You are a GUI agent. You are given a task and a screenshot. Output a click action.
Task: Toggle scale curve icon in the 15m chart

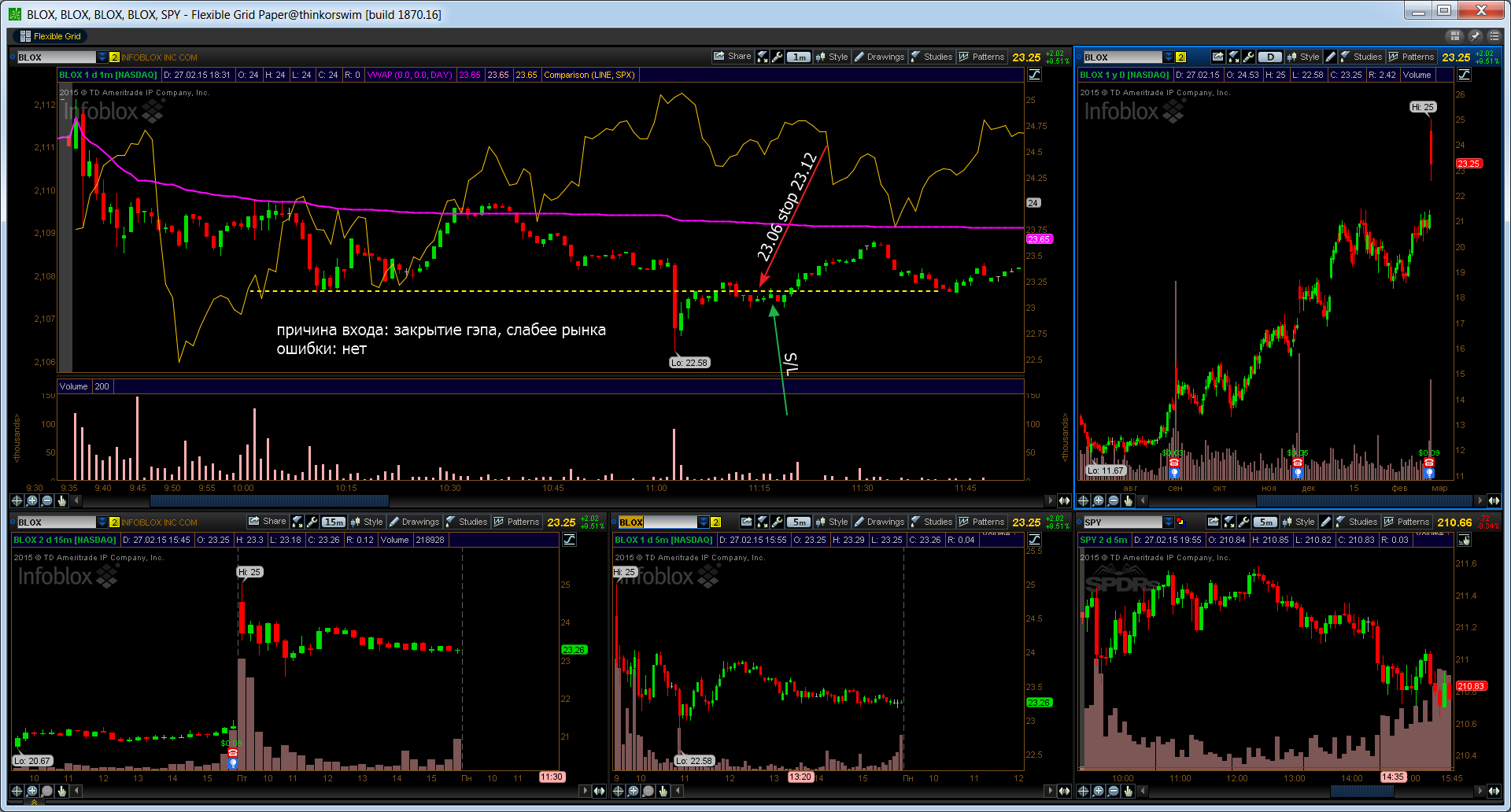point(569,540)
